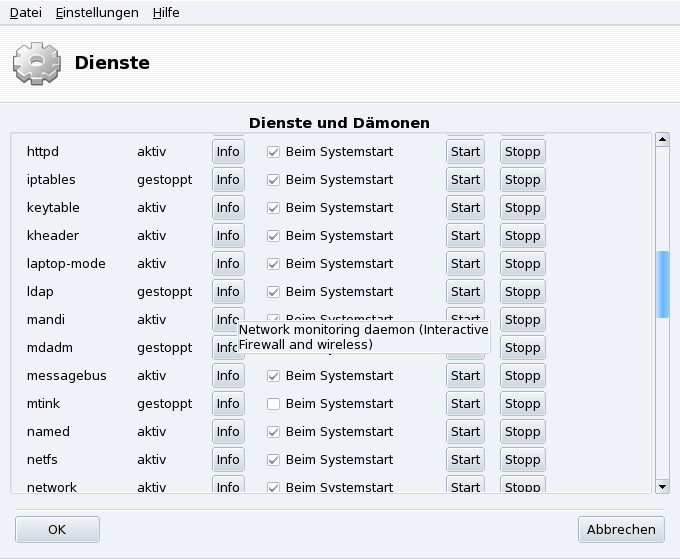
Task: Stop the mdadm service
Action: 523,347
